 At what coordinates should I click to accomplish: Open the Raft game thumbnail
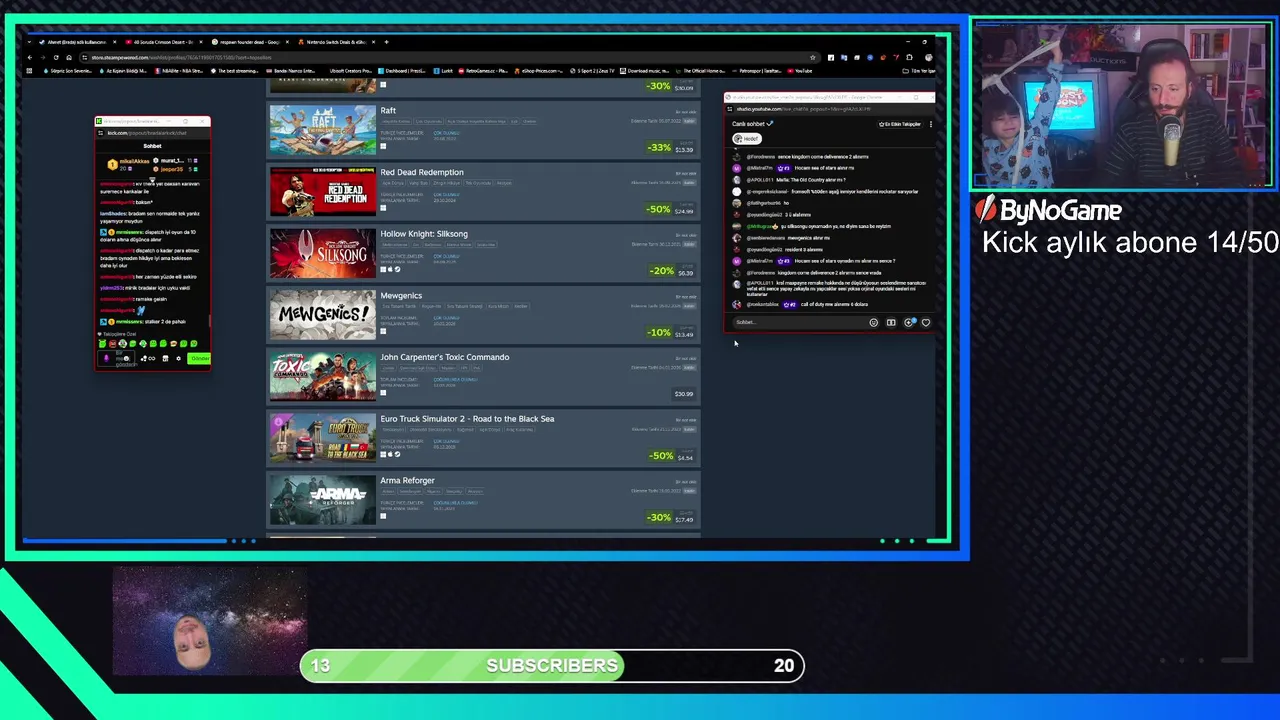click(x=323, y=130)
